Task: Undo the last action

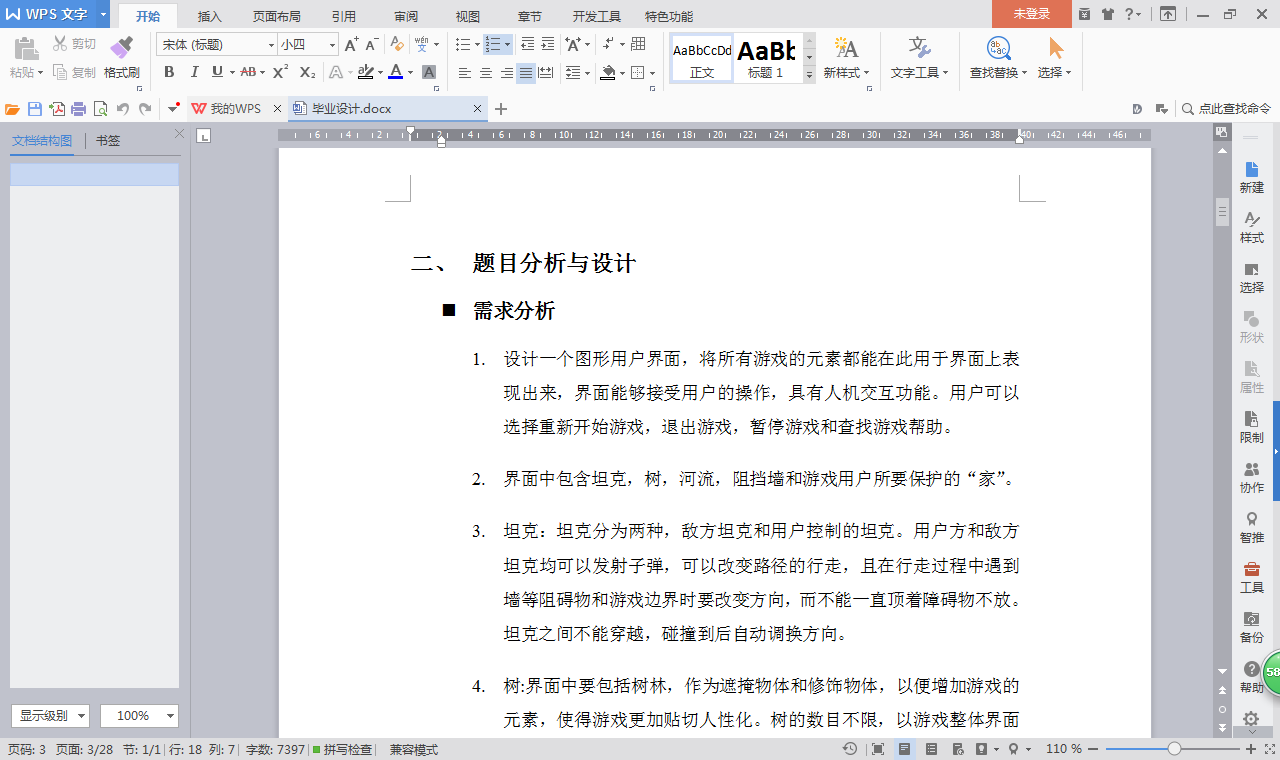Action: tap(123, 109)
